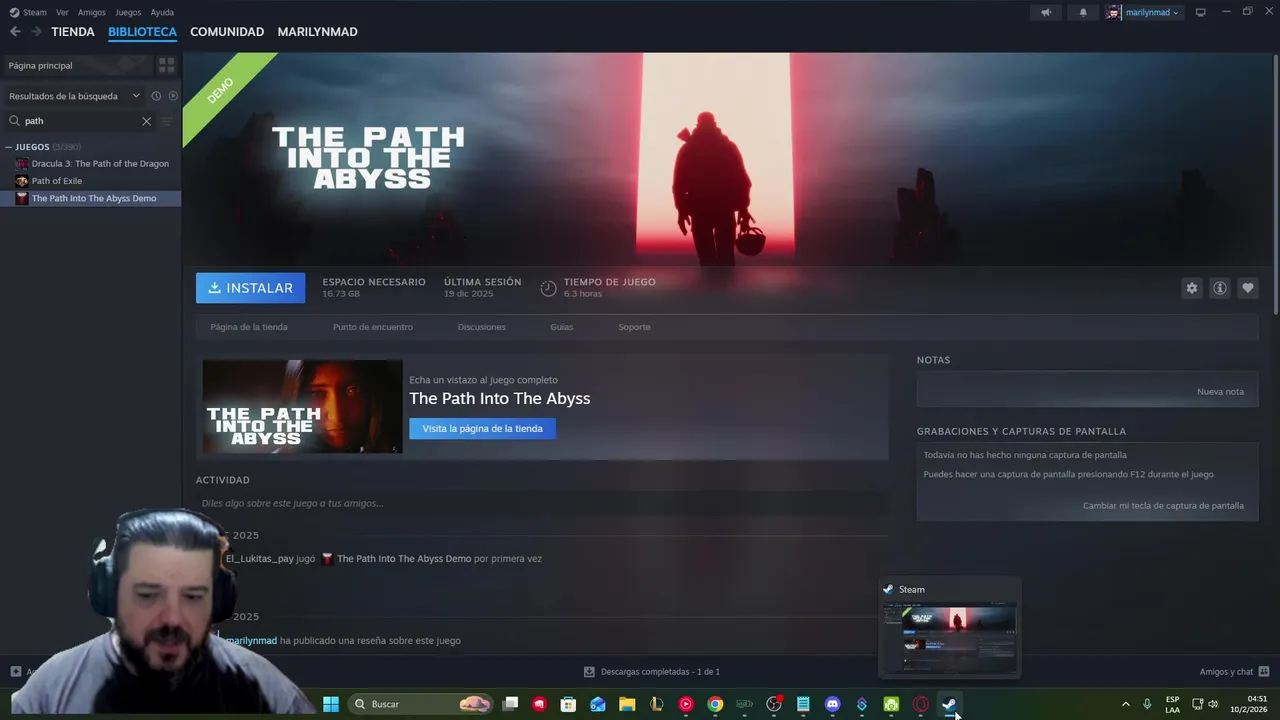Sort library by recent activity clock icon
The height and width of the screenshot is (720, 1280).
(156, 96)
